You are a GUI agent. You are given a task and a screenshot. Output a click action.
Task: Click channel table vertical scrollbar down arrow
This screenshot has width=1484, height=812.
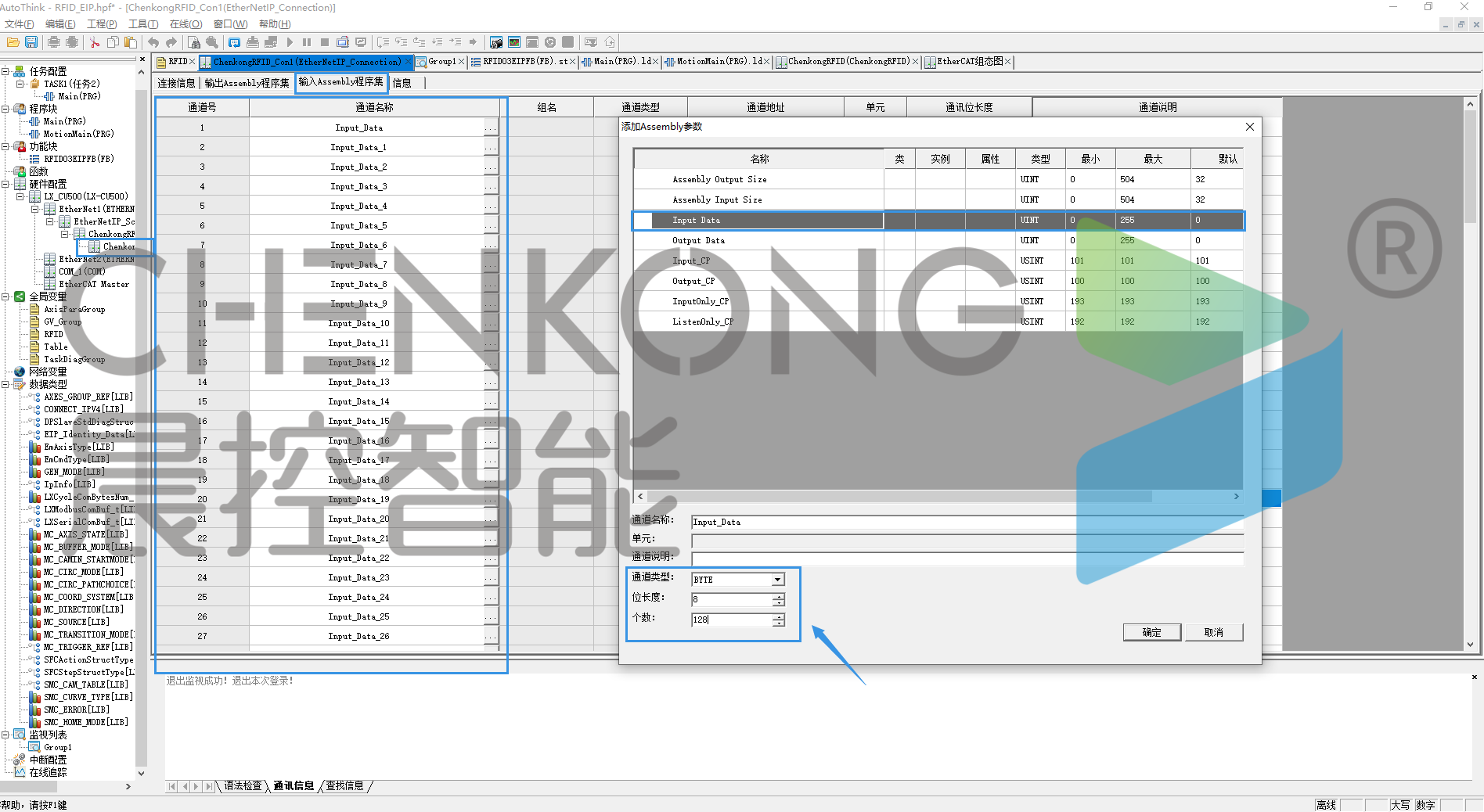1470,645
